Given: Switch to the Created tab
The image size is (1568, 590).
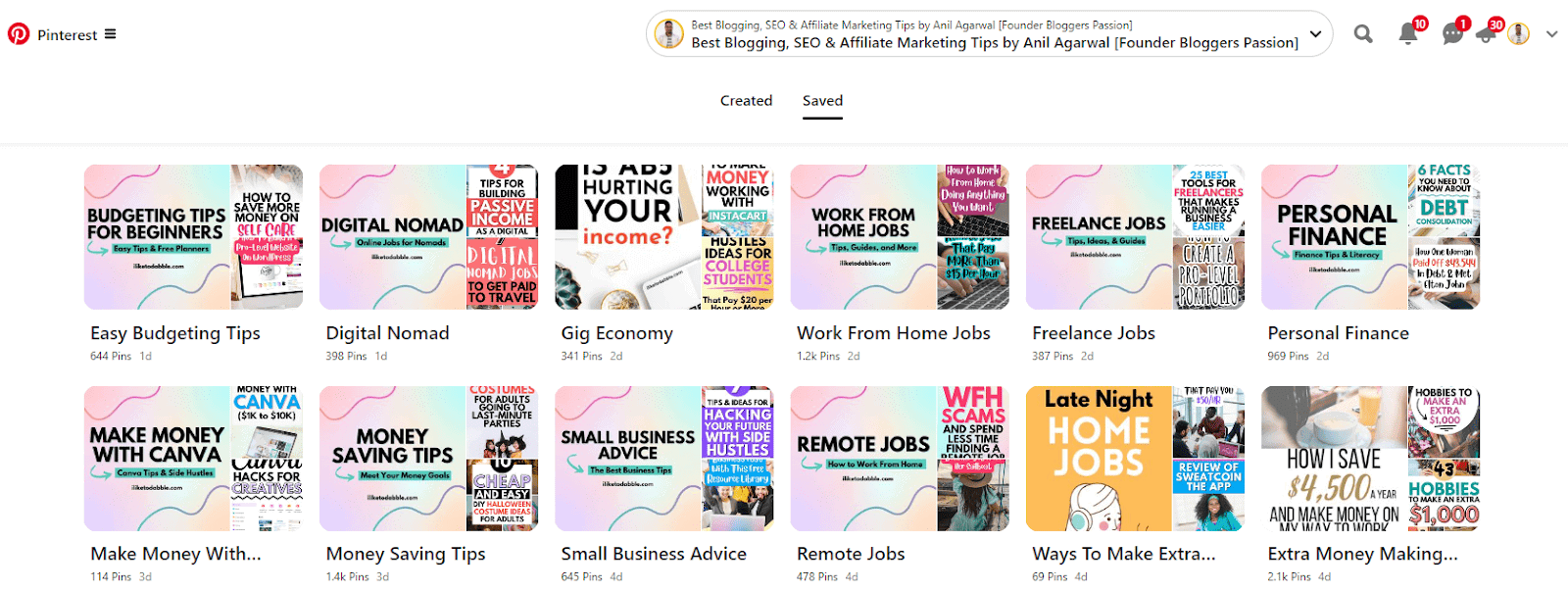Looking at the screenshot, I should 746,100.
